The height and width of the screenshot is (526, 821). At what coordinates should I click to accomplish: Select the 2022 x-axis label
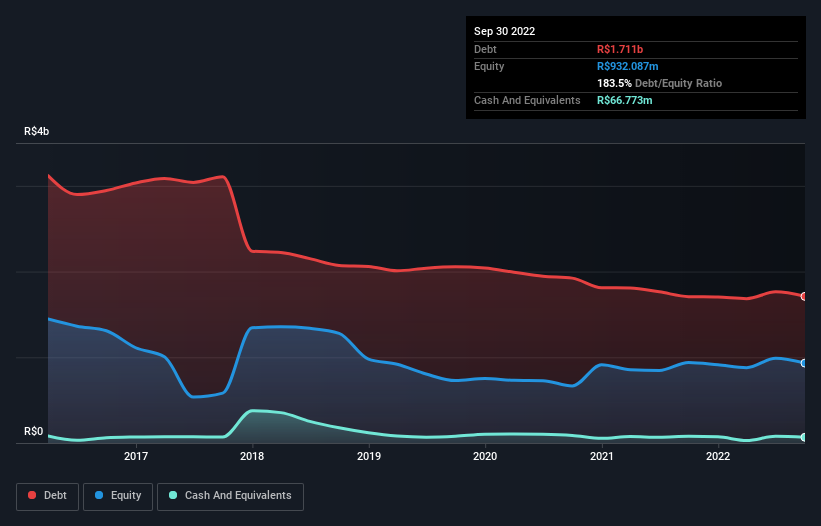[x=718, y=456]
